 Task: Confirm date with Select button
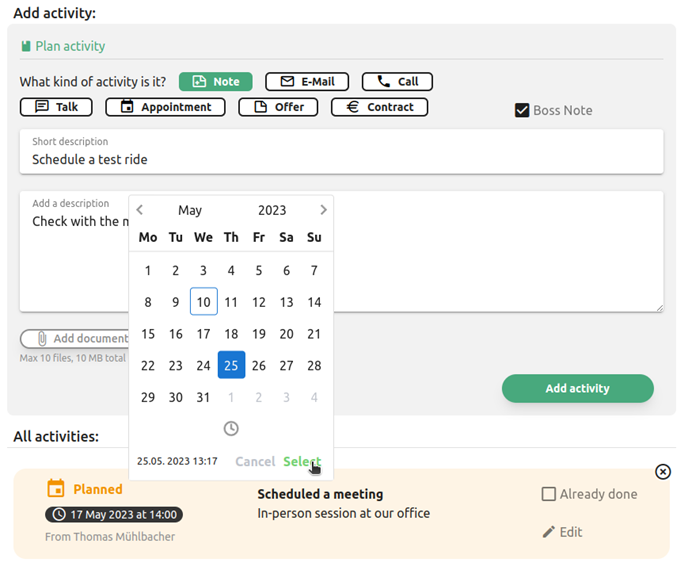(x=302, y=461)
